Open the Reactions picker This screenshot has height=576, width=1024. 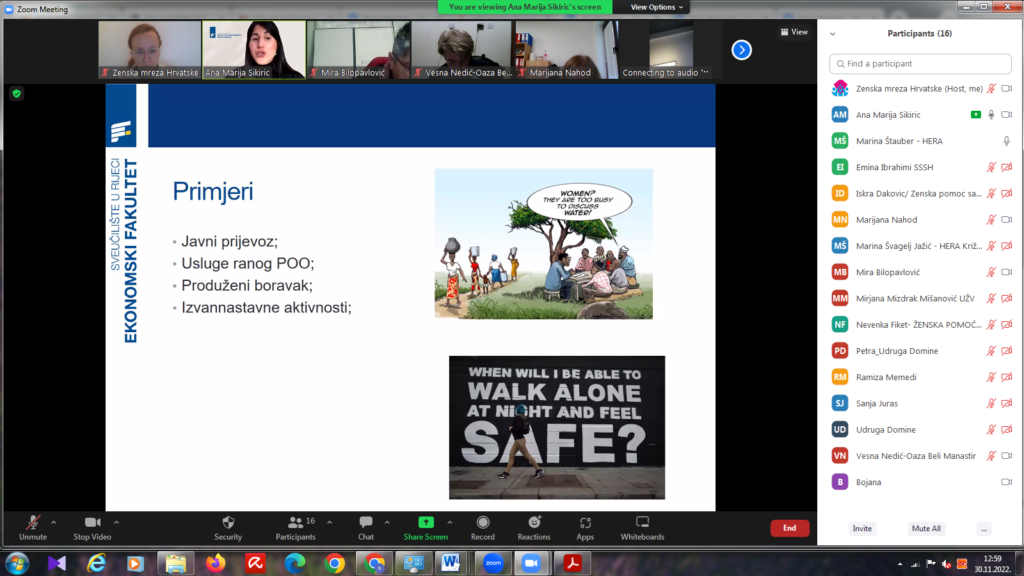(x=534, y=528)
